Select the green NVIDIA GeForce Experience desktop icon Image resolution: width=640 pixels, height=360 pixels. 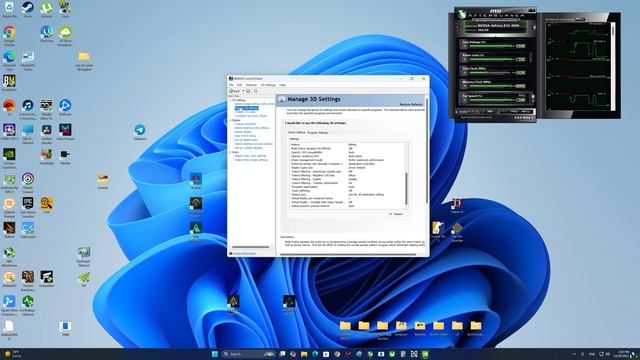9,157
